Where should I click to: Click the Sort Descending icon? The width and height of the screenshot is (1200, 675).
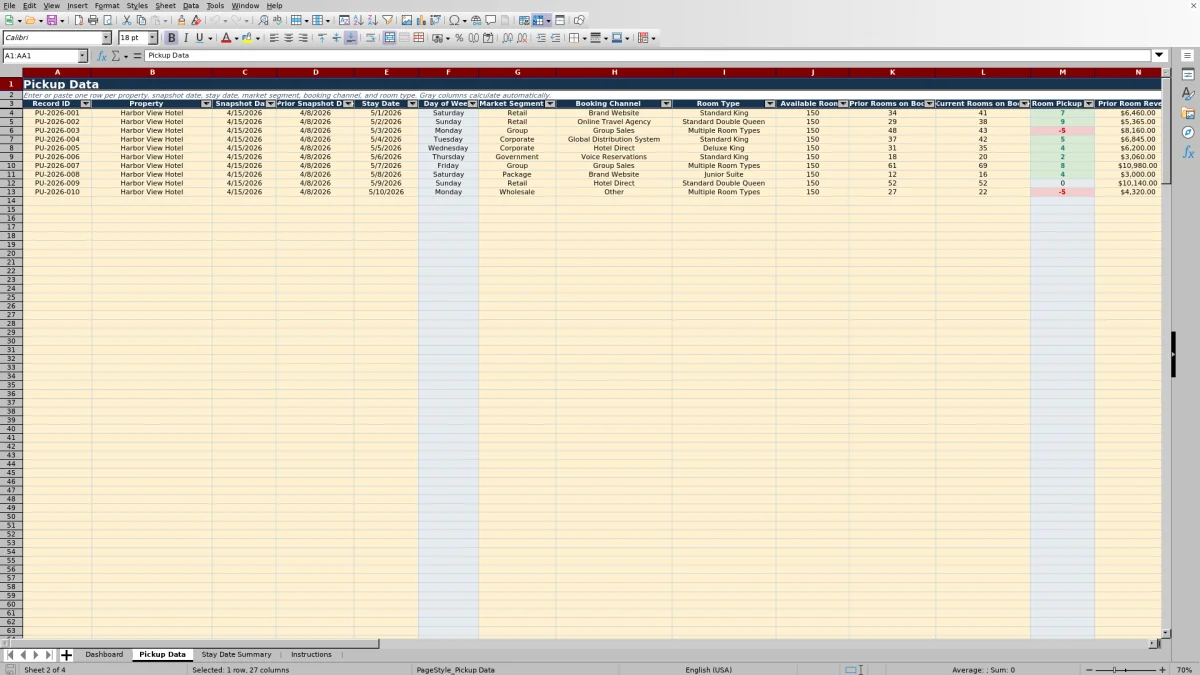click(372, 20)
